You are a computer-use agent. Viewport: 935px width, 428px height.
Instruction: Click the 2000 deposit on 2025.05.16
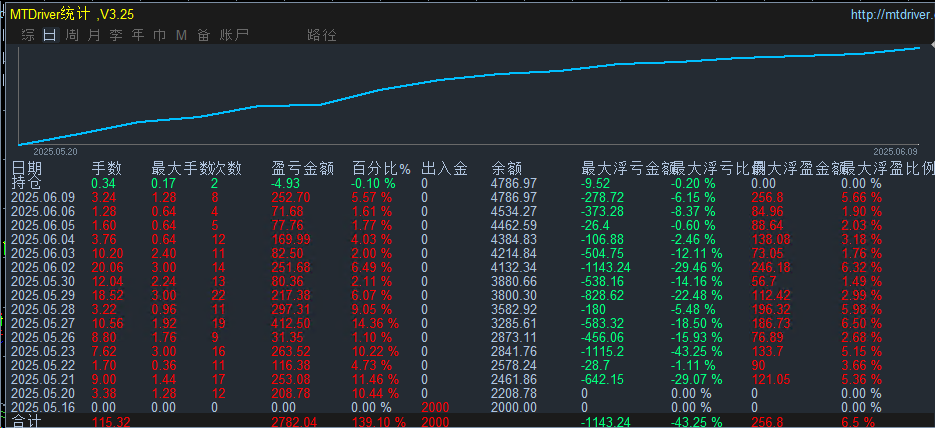click(x=435, y=407)
